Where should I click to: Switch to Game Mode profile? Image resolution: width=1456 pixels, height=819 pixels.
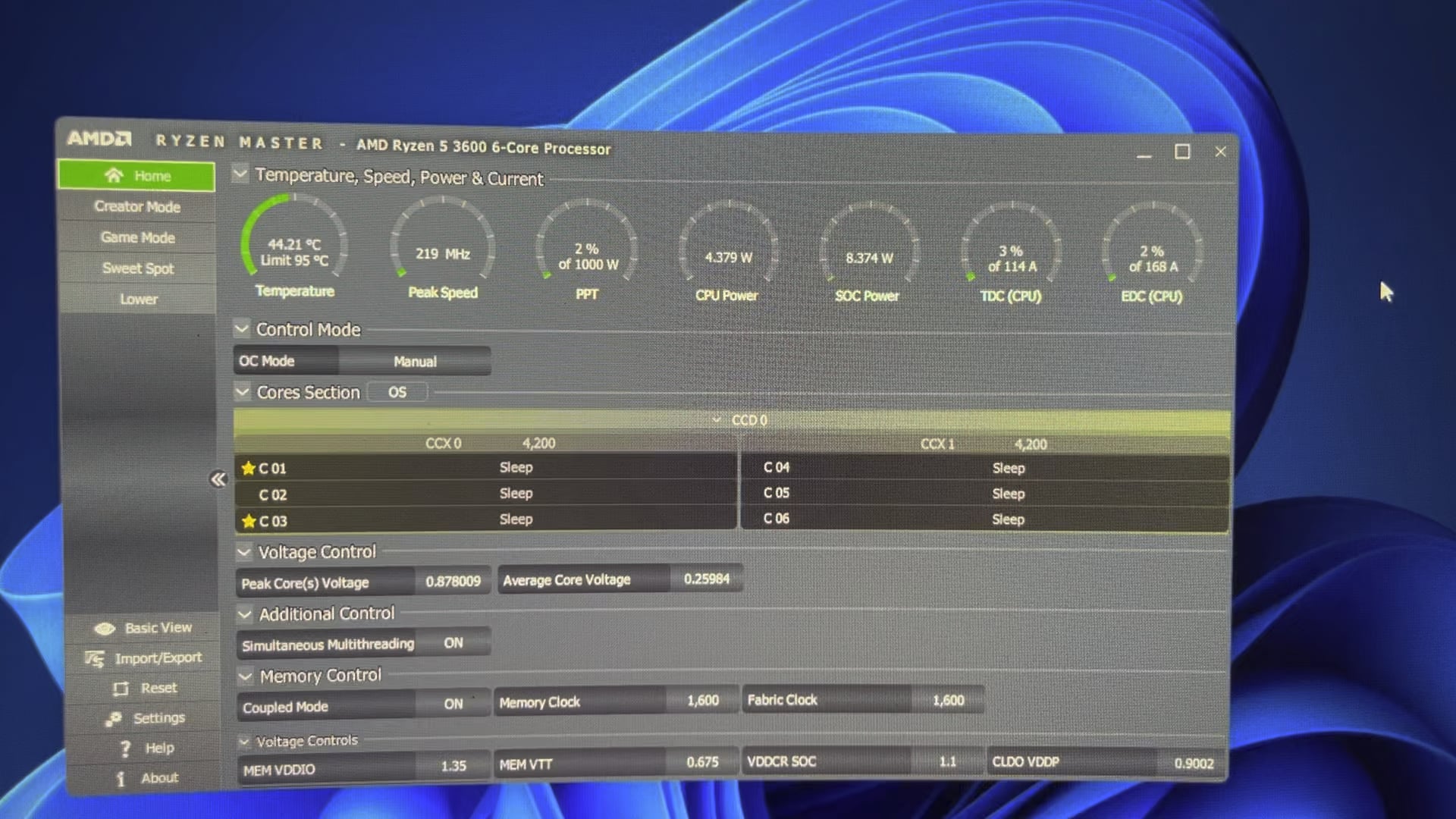pos(137,237)
